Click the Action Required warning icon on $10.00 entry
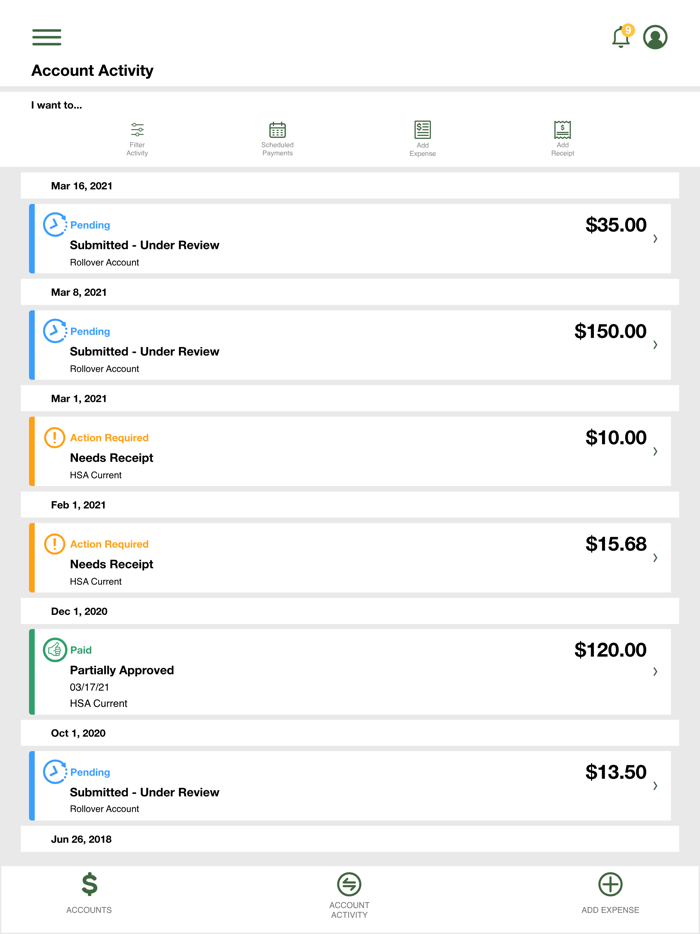Viewport: 700px width, 934px height. pyautogui.click(x=55, y=437)
